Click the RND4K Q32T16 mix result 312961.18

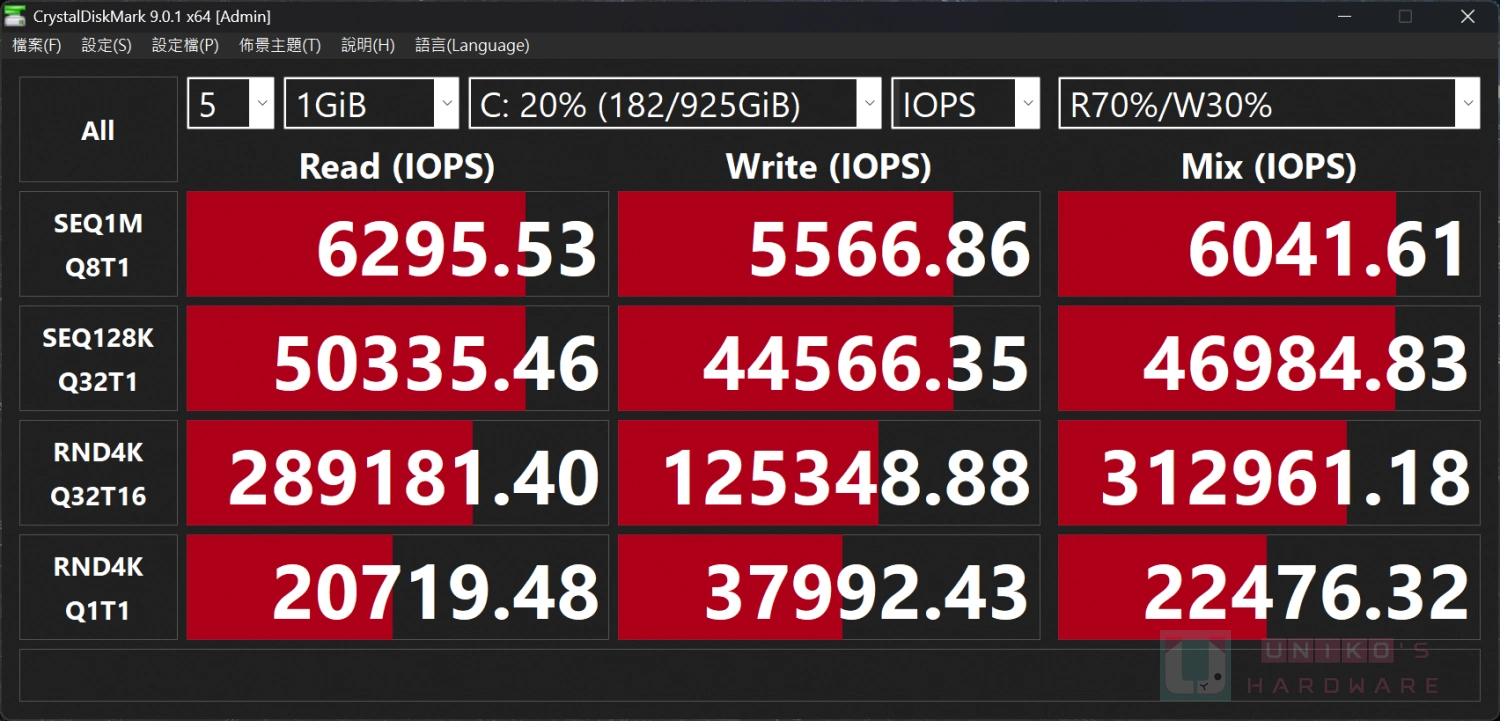(x=1269, y=473)
